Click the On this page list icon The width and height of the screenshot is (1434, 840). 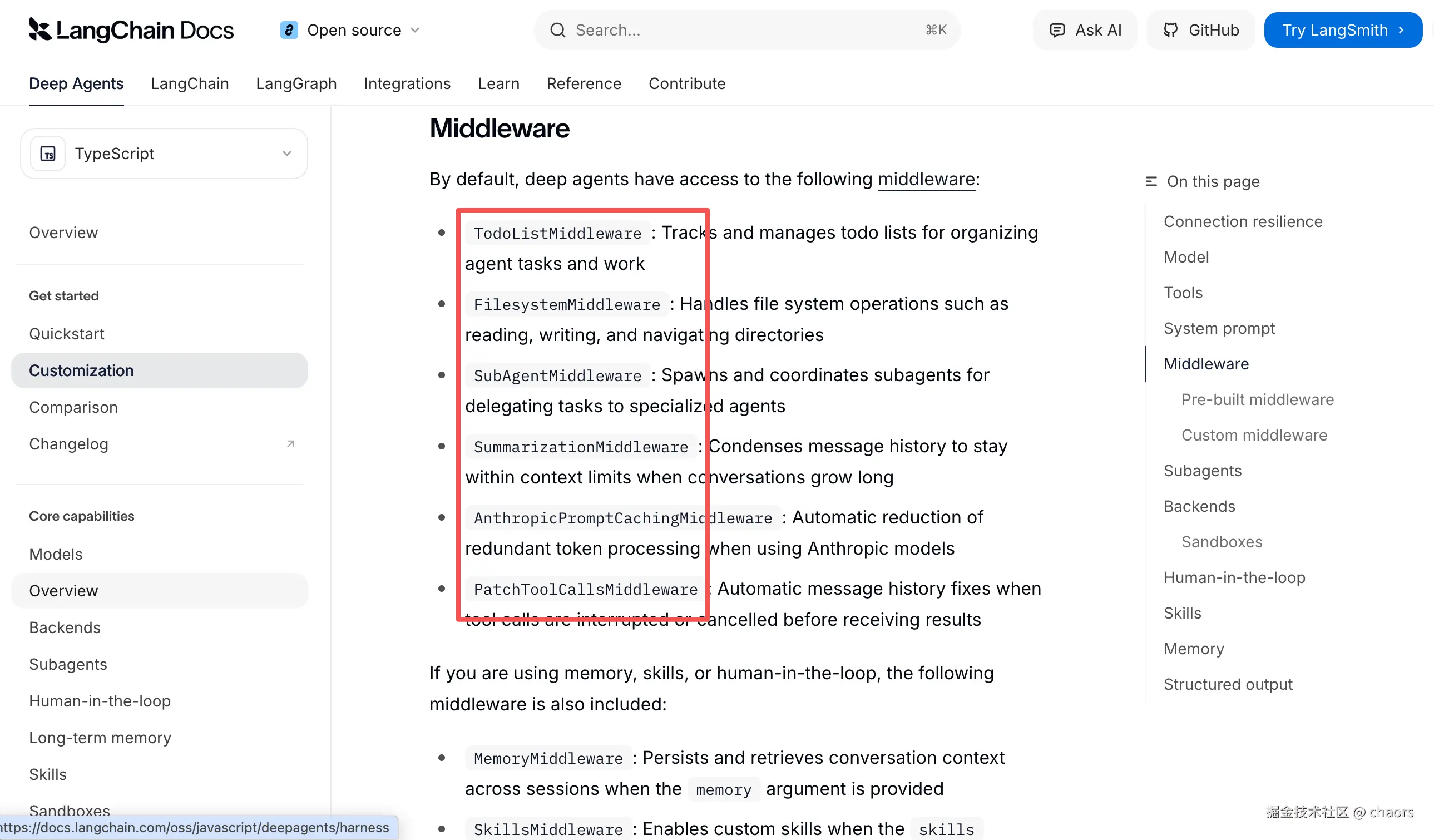pyautogui.click(x=1151, y=181)
